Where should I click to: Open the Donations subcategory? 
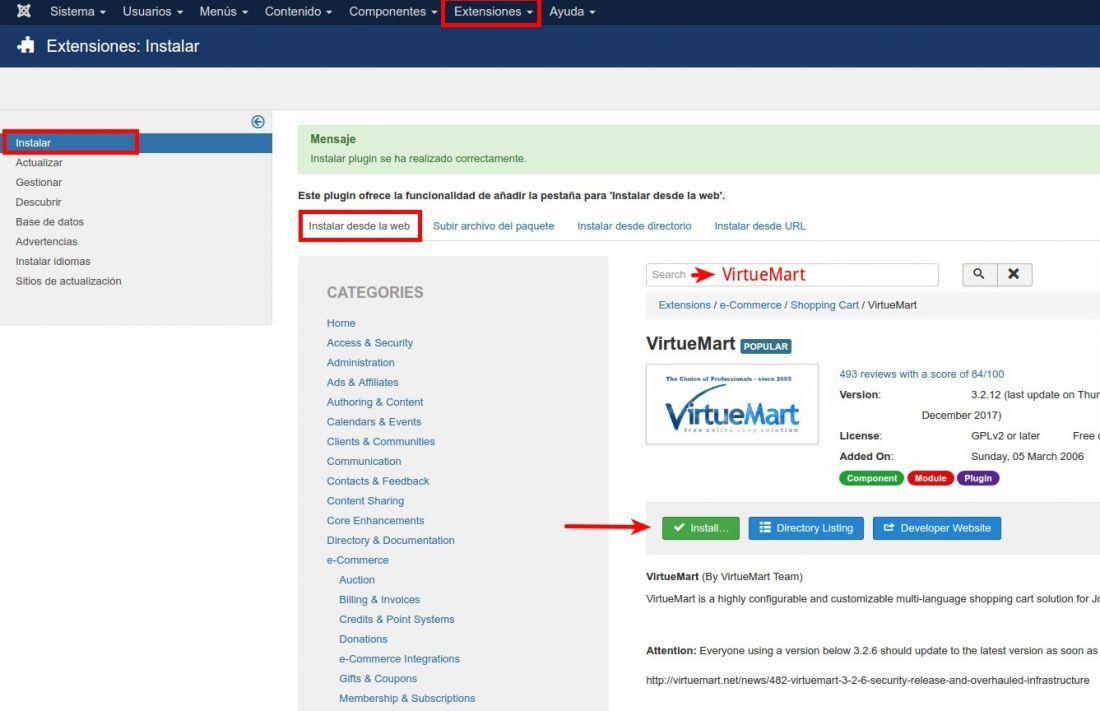(x=363, y=639)
